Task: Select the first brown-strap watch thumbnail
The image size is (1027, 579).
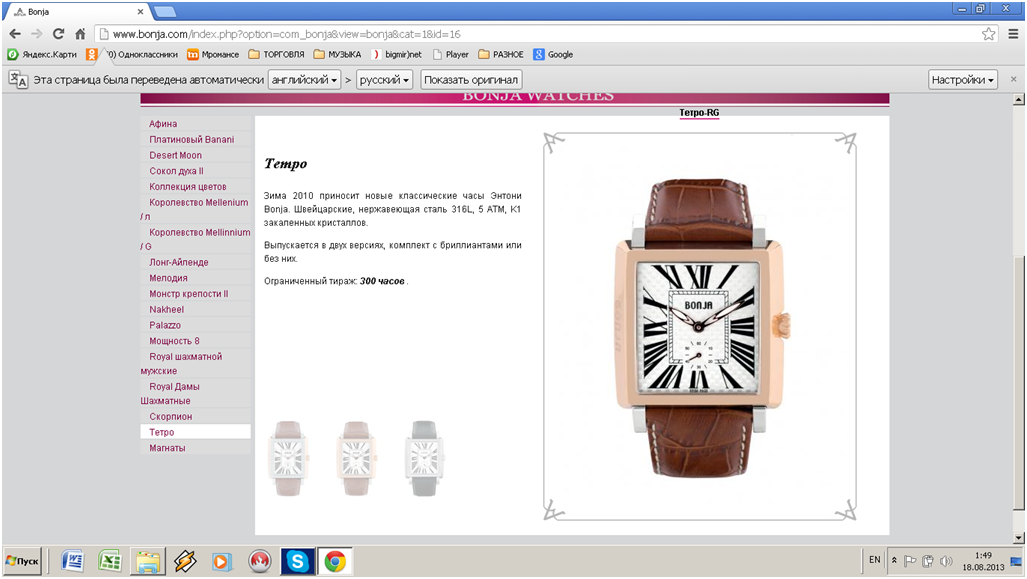Action: tap(288, 458)
